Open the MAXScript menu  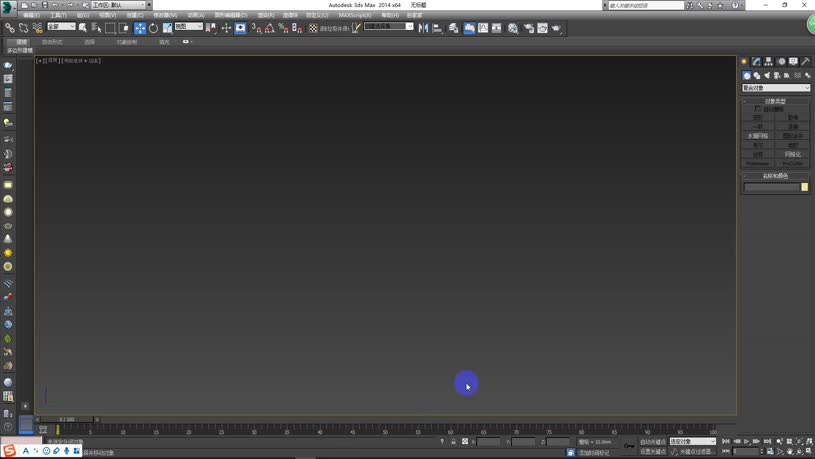pos(354,15)
